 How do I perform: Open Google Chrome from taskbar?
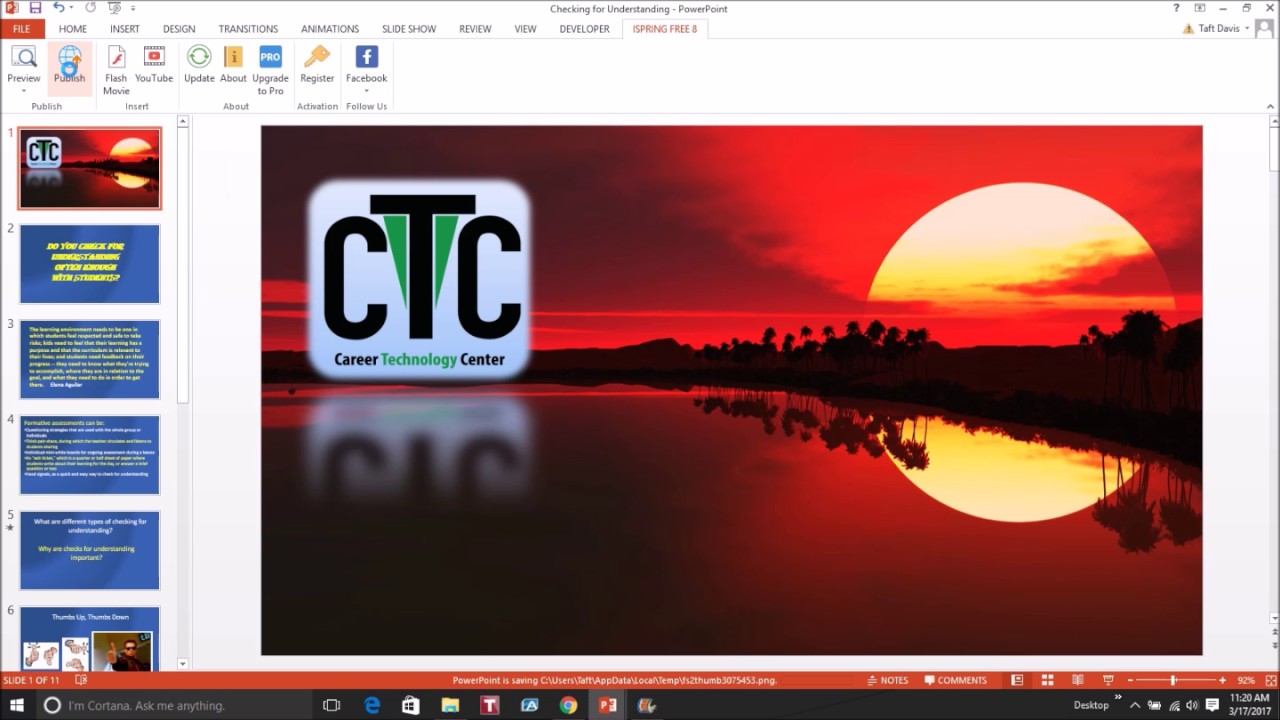click(x=568, y=705)
